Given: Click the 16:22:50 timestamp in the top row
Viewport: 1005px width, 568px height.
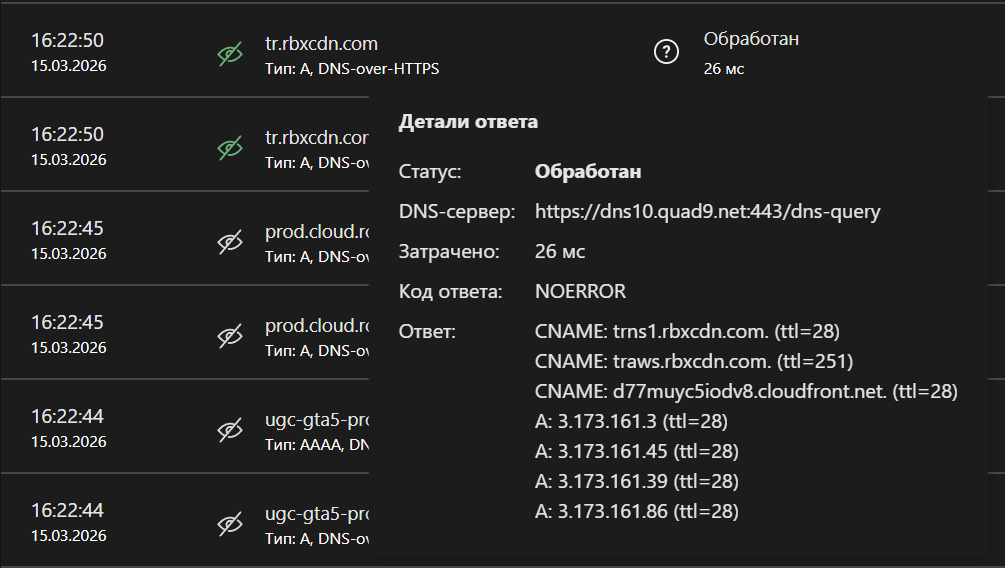Looking at the screenshot, I should pos(67,41).
